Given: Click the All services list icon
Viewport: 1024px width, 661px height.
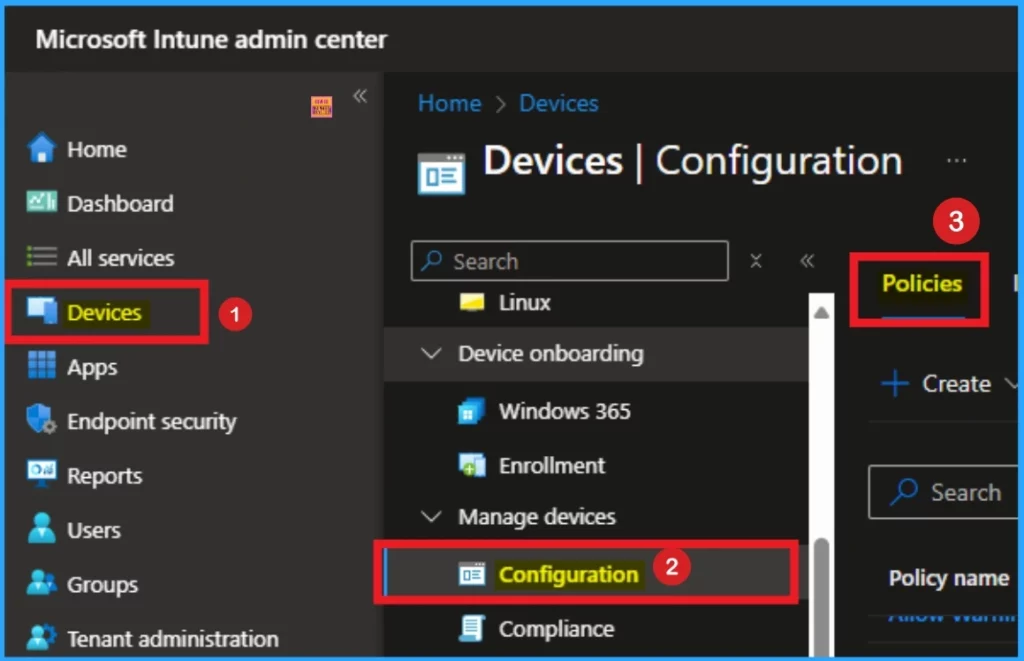Looking at the screenshot, I should click(41, 257).
